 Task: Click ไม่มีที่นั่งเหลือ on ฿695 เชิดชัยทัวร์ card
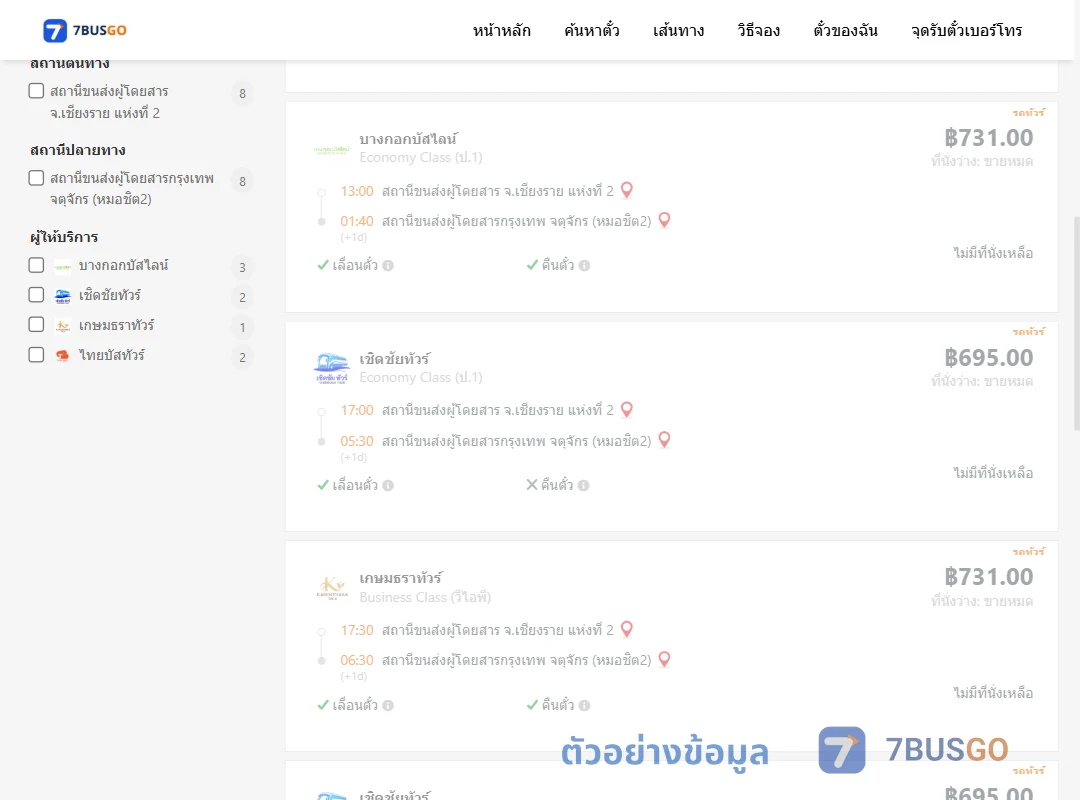pyautogui.click(x=993, y=473)
